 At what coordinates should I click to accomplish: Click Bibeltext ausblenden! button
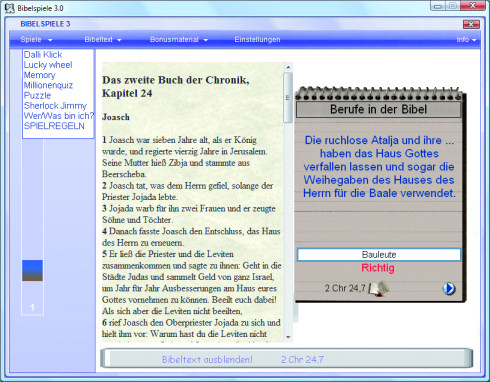point(207,359)
